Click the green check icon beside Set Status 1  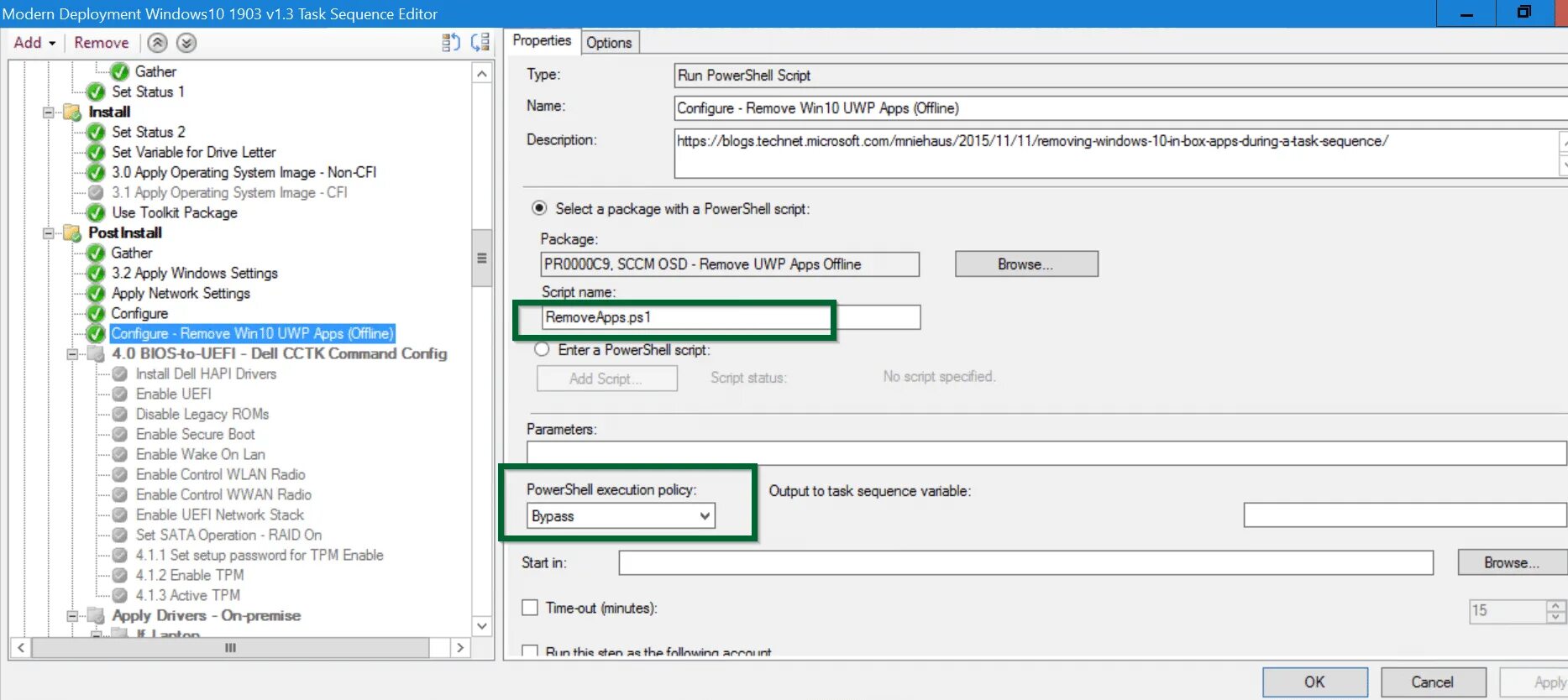[x=97, y=91]
